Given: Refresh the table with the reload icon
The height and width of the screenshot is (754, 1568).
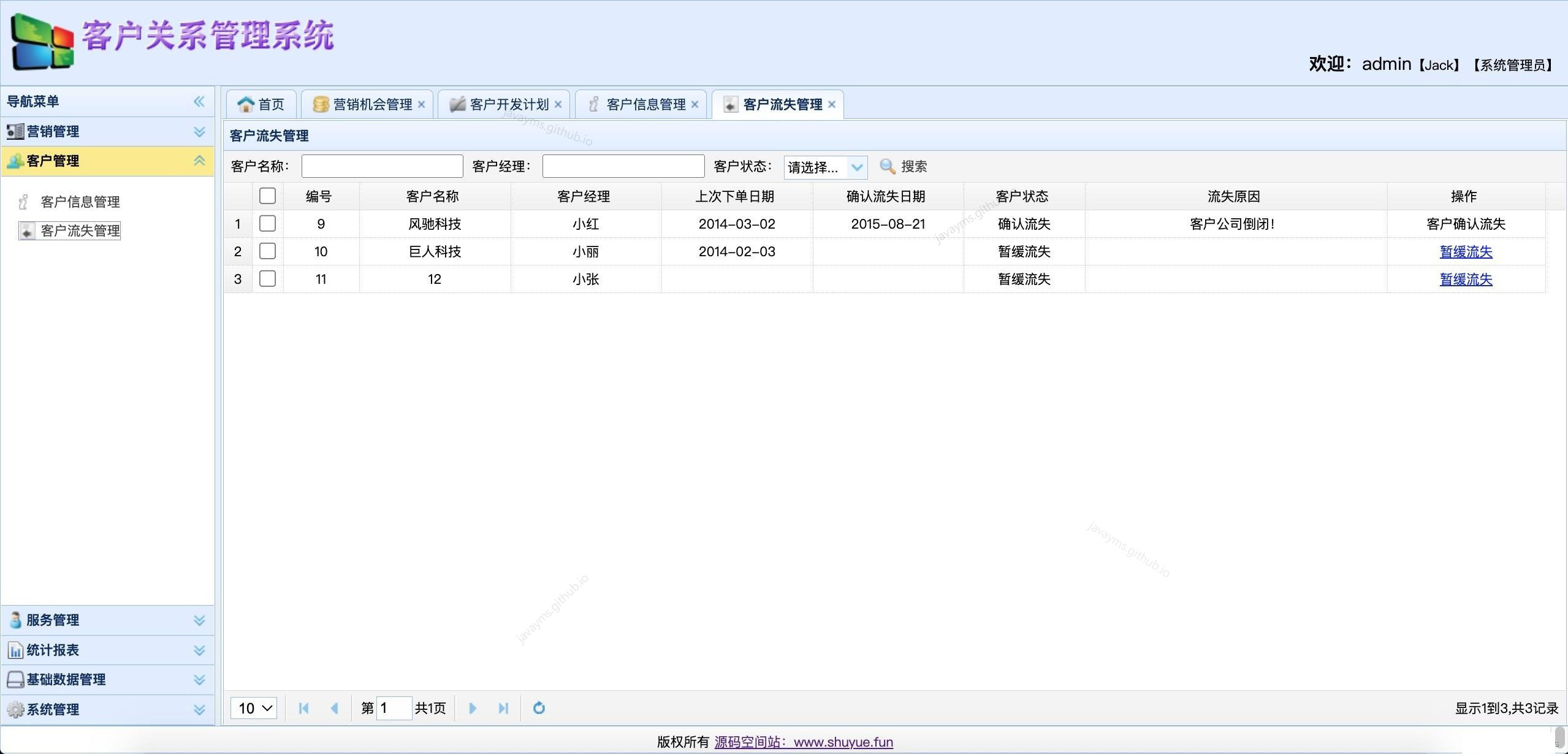Looking at the screenshot, I should click(538, 708).
